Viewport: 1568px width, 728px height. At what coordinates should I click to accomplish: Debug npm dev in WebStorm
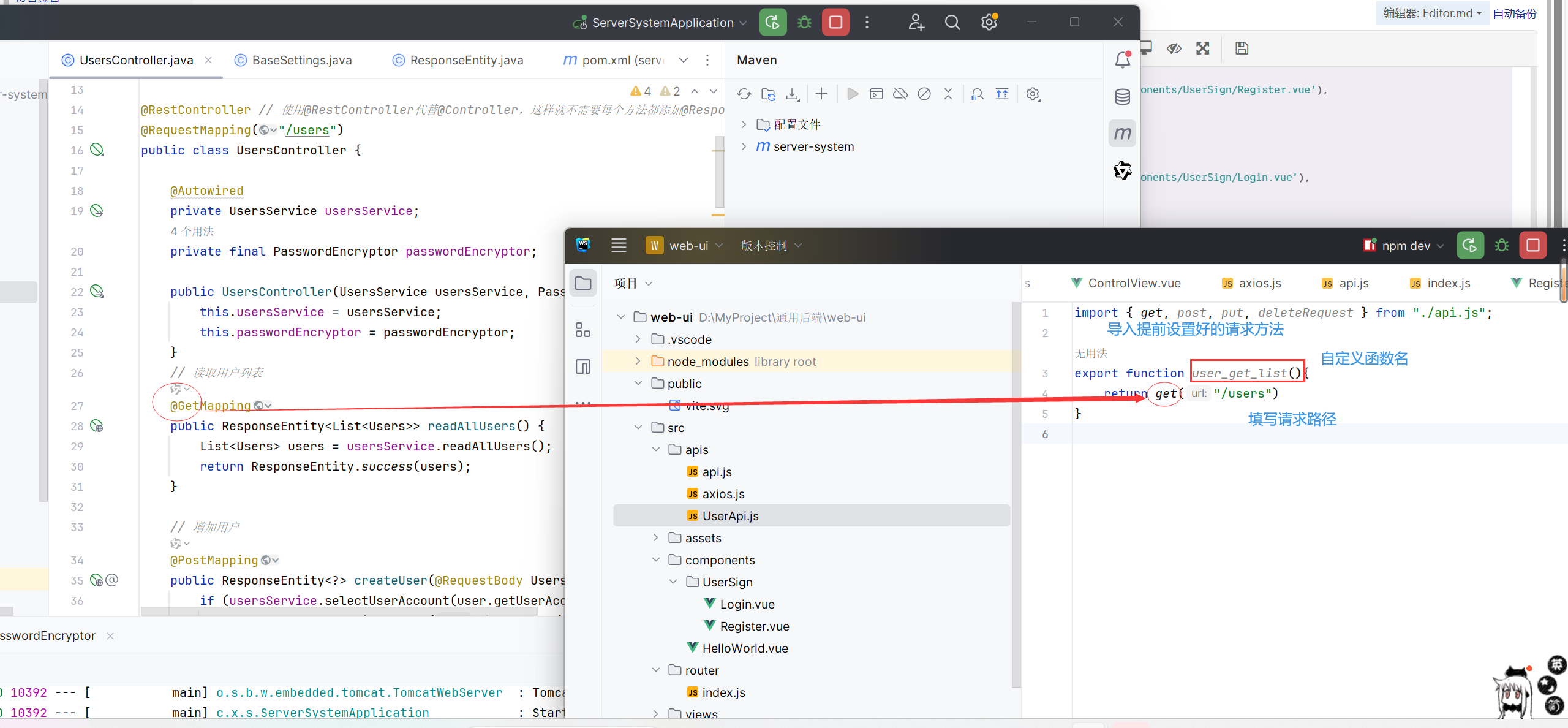pos(1501,246)
